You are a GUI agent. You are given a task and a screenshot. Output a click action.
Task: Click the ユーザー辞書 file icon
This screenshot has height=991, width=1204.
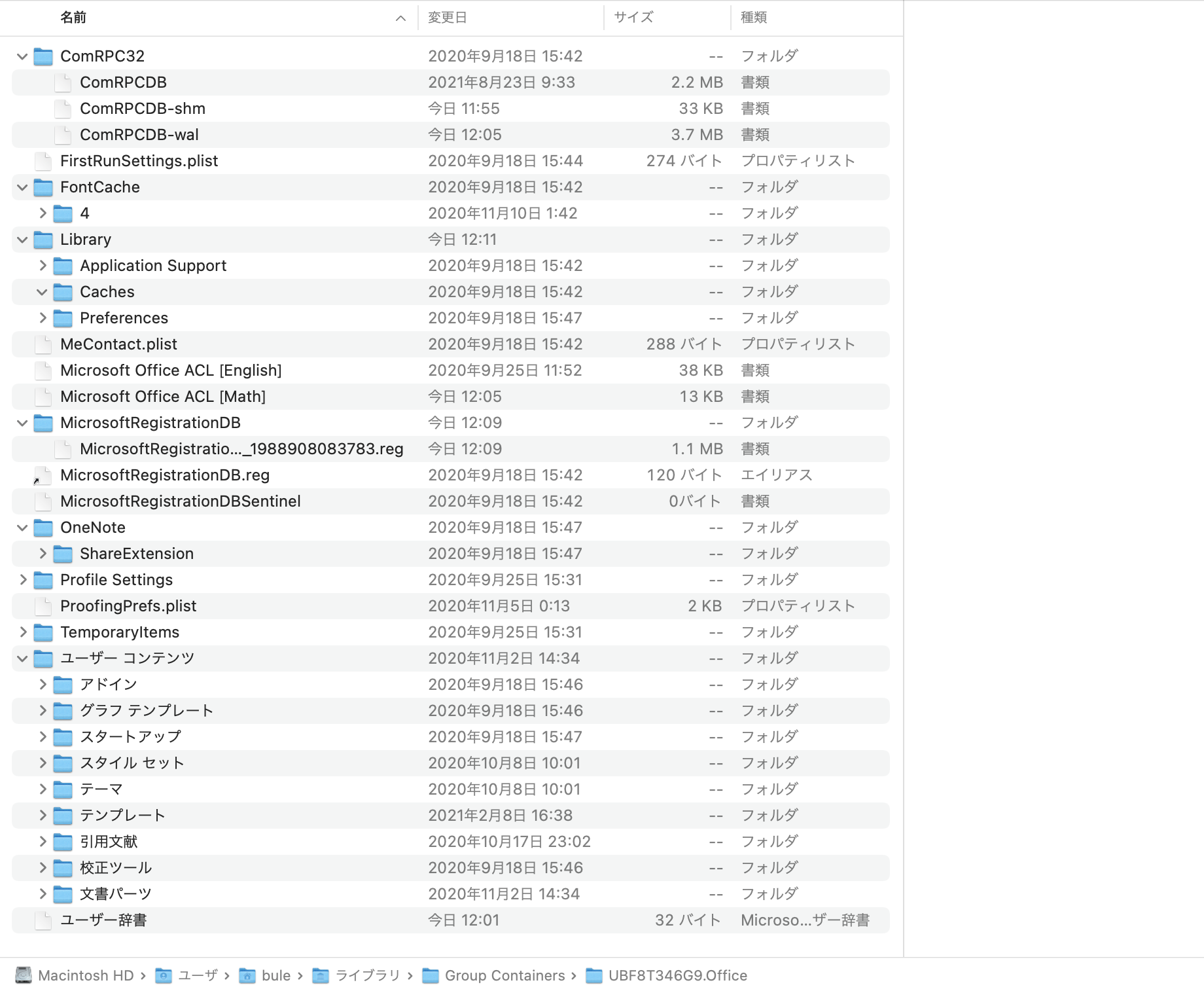[x=43, y=920]
